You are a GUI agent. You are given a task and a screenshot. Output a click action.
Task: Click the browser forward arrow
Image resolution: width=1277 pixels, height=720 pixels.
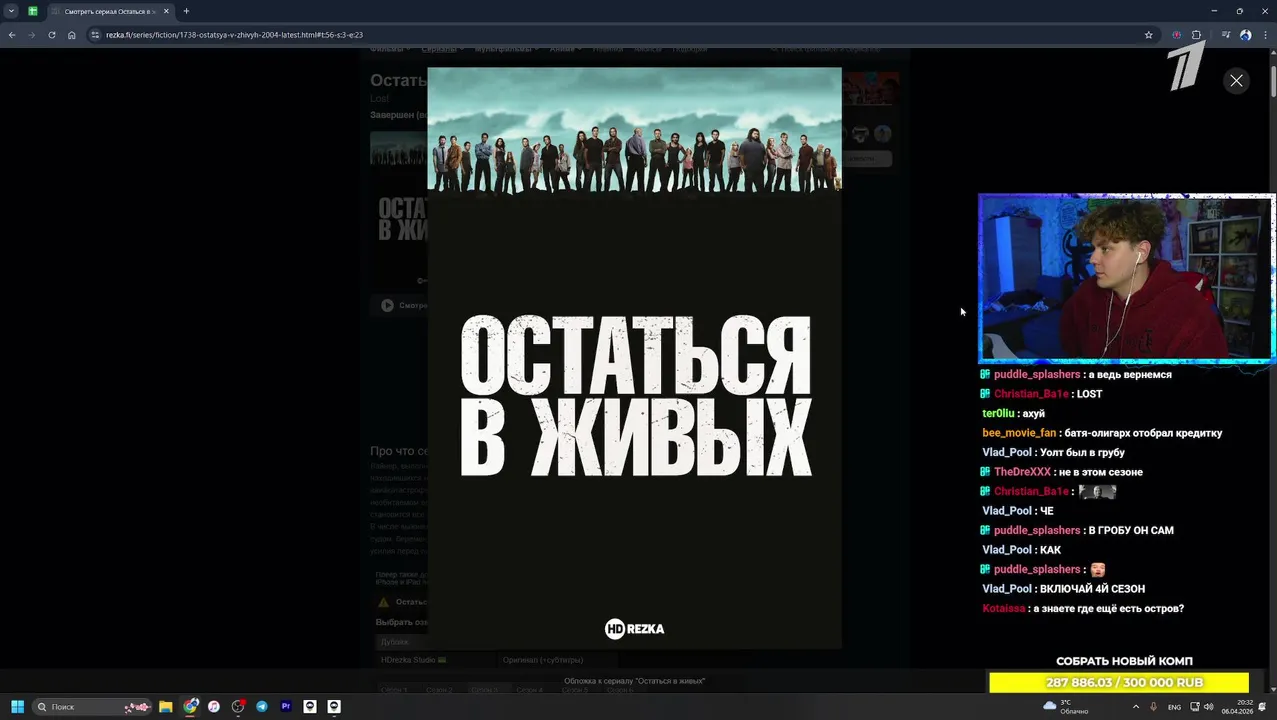coord(31,35)
